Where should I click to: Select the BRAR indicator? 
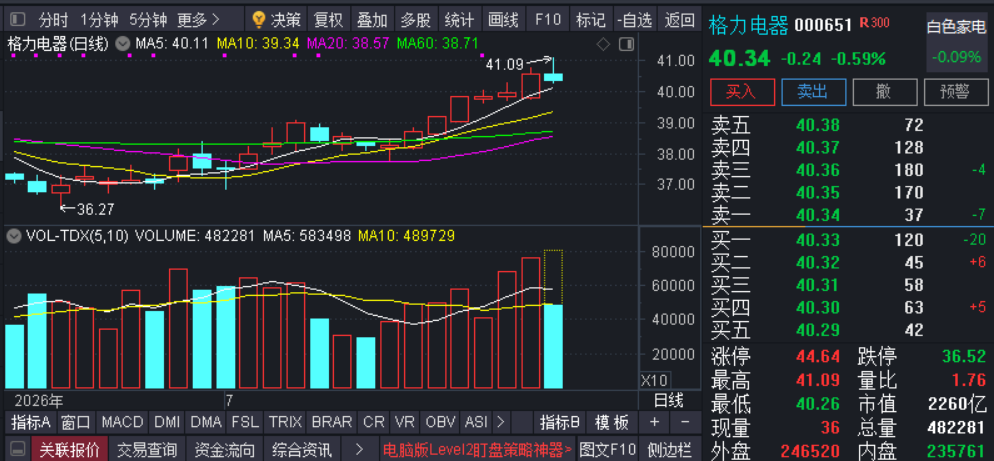coord(332,422)
